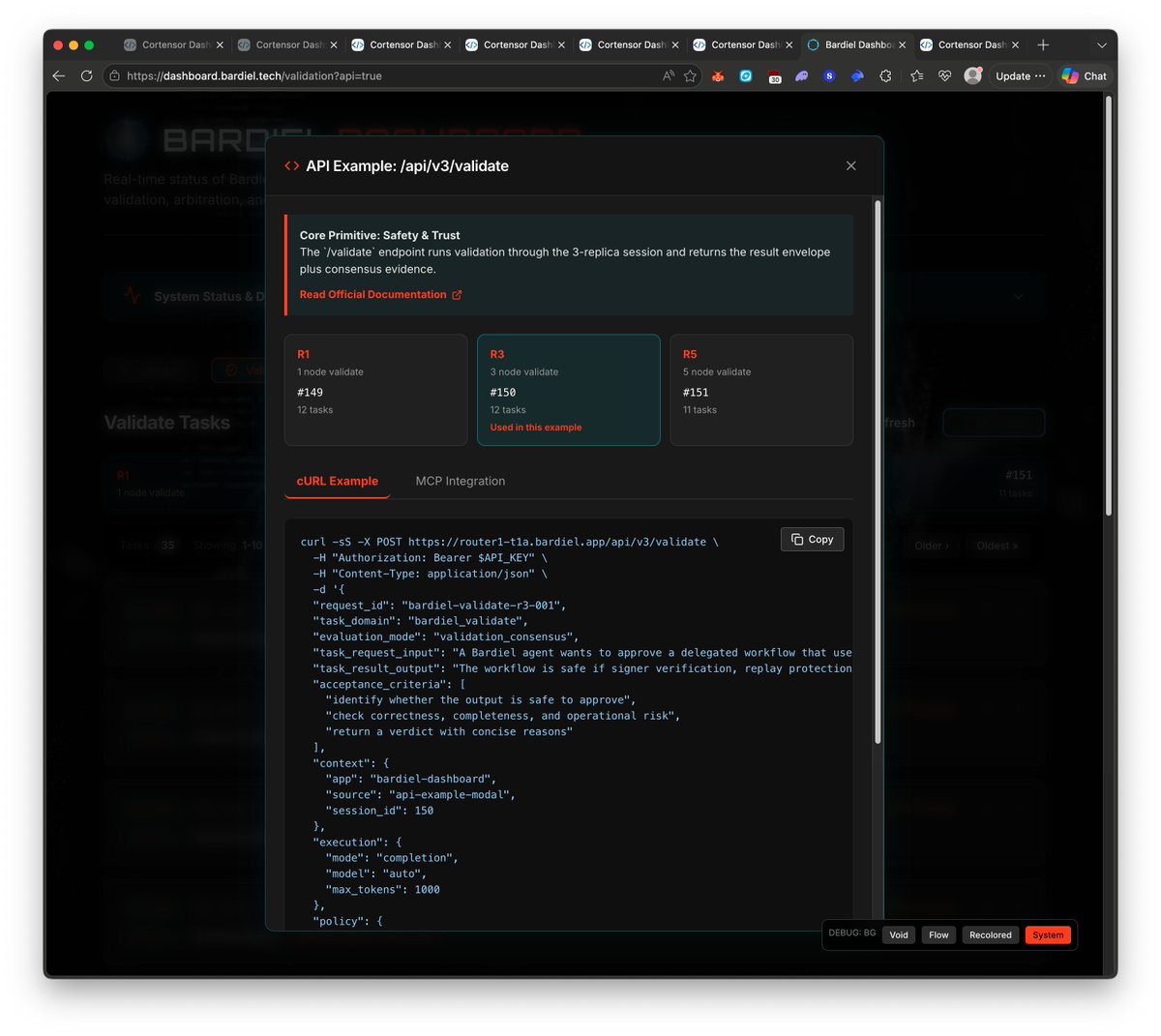The width and height of the screenshot is (1161, 1036).
Task: Open Read Official Documentation link
Action: [x=380, y=295]
